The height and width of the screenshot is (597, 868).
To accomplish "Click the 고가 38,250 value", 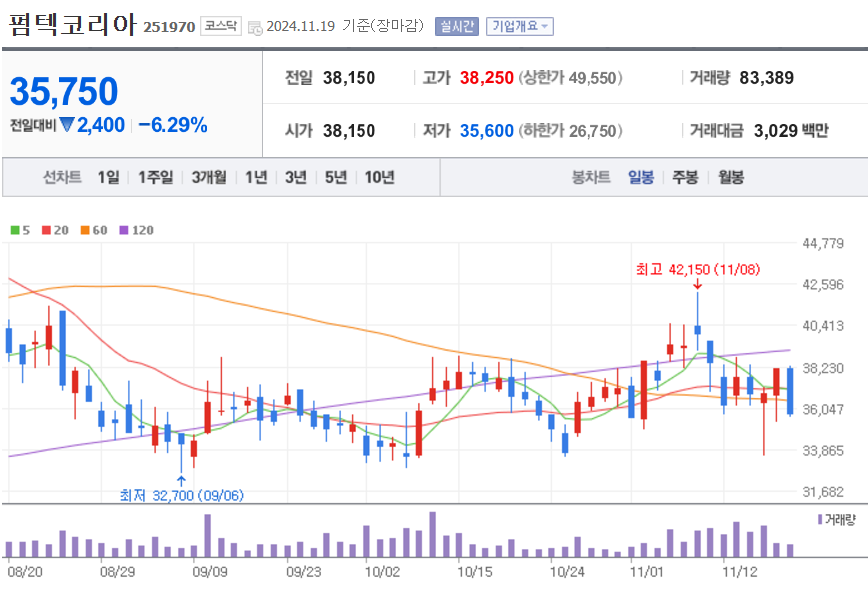I will click(x=487, y=78).
